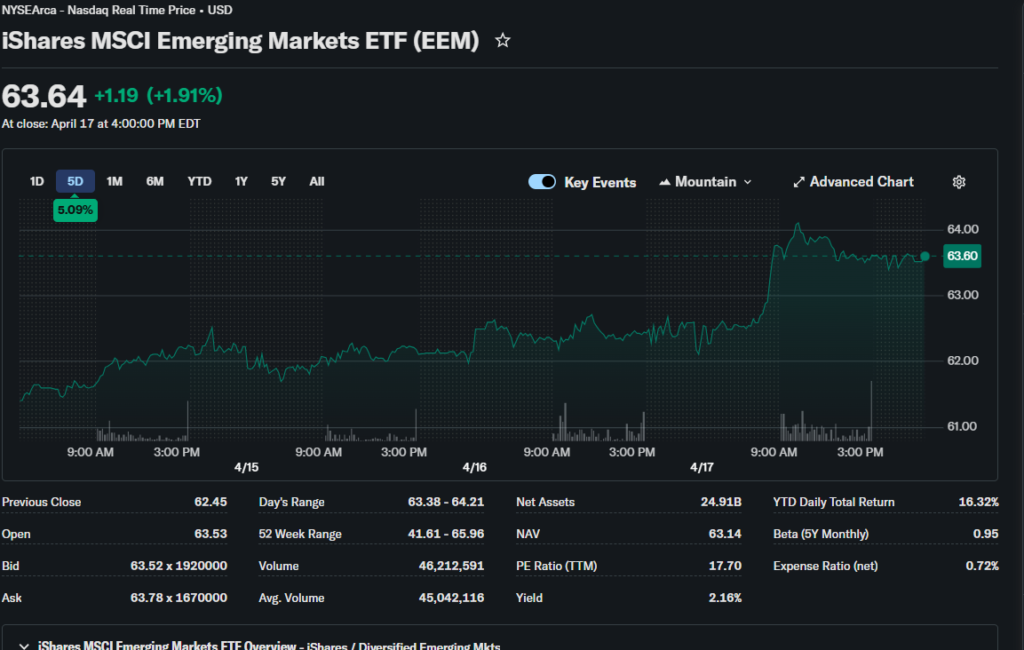Open the Advanced Chart link
Viewport: 1024px width, 650px height.
[853, 182]
